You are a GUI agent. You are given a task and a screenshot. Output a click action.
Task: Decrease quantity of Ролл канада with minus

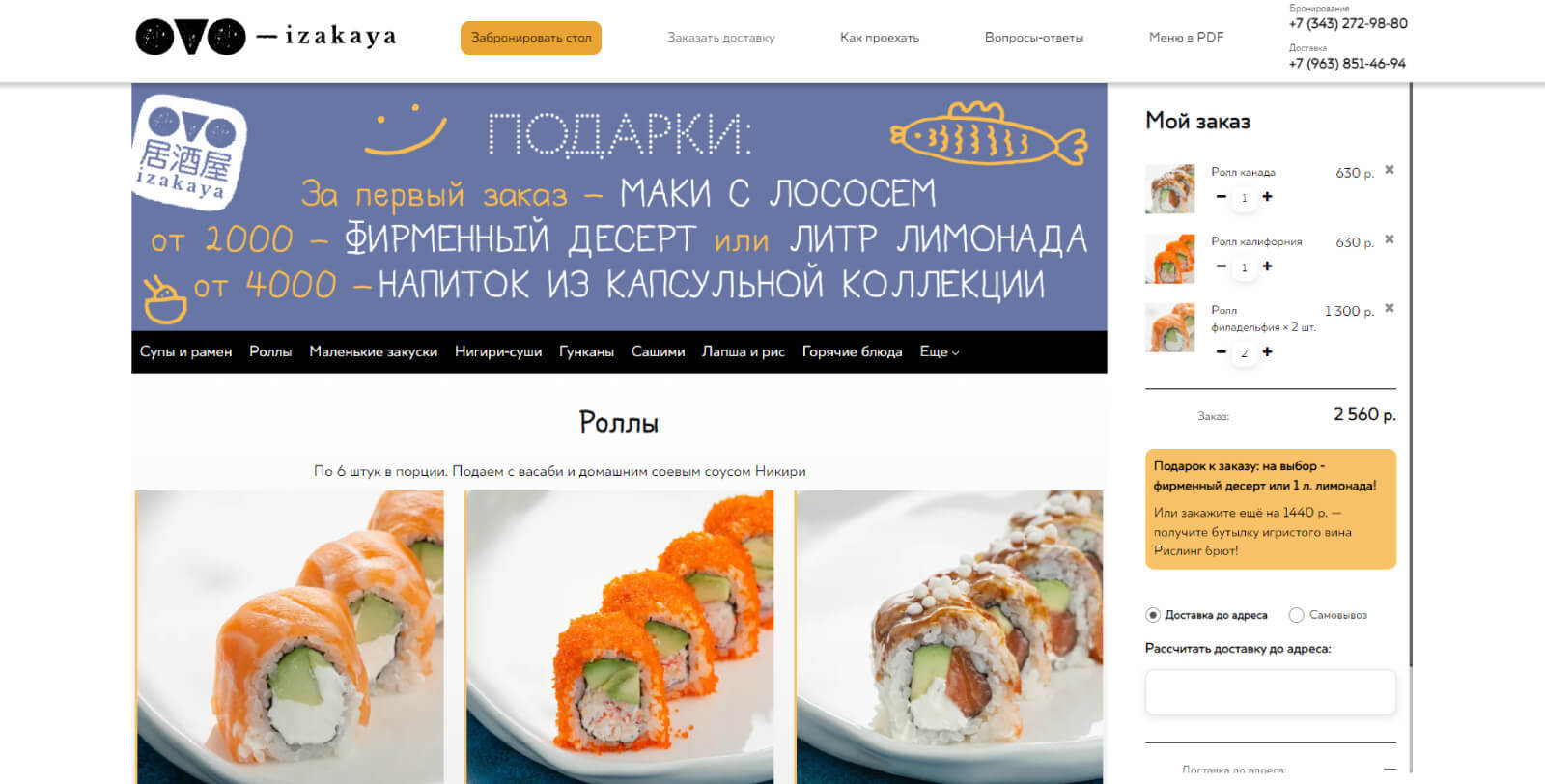1221,197
